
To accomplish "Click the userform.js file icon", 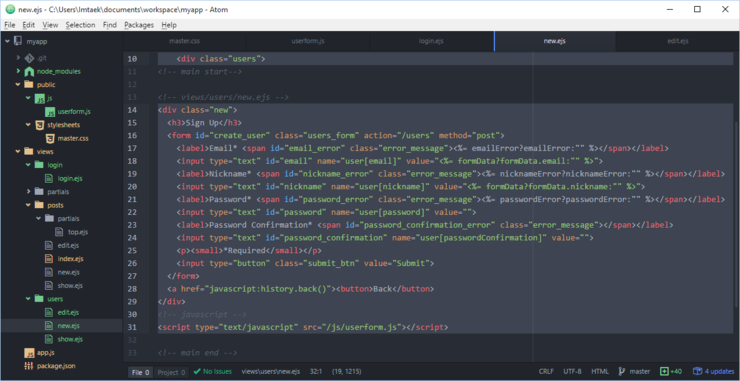I will (50, 112).
